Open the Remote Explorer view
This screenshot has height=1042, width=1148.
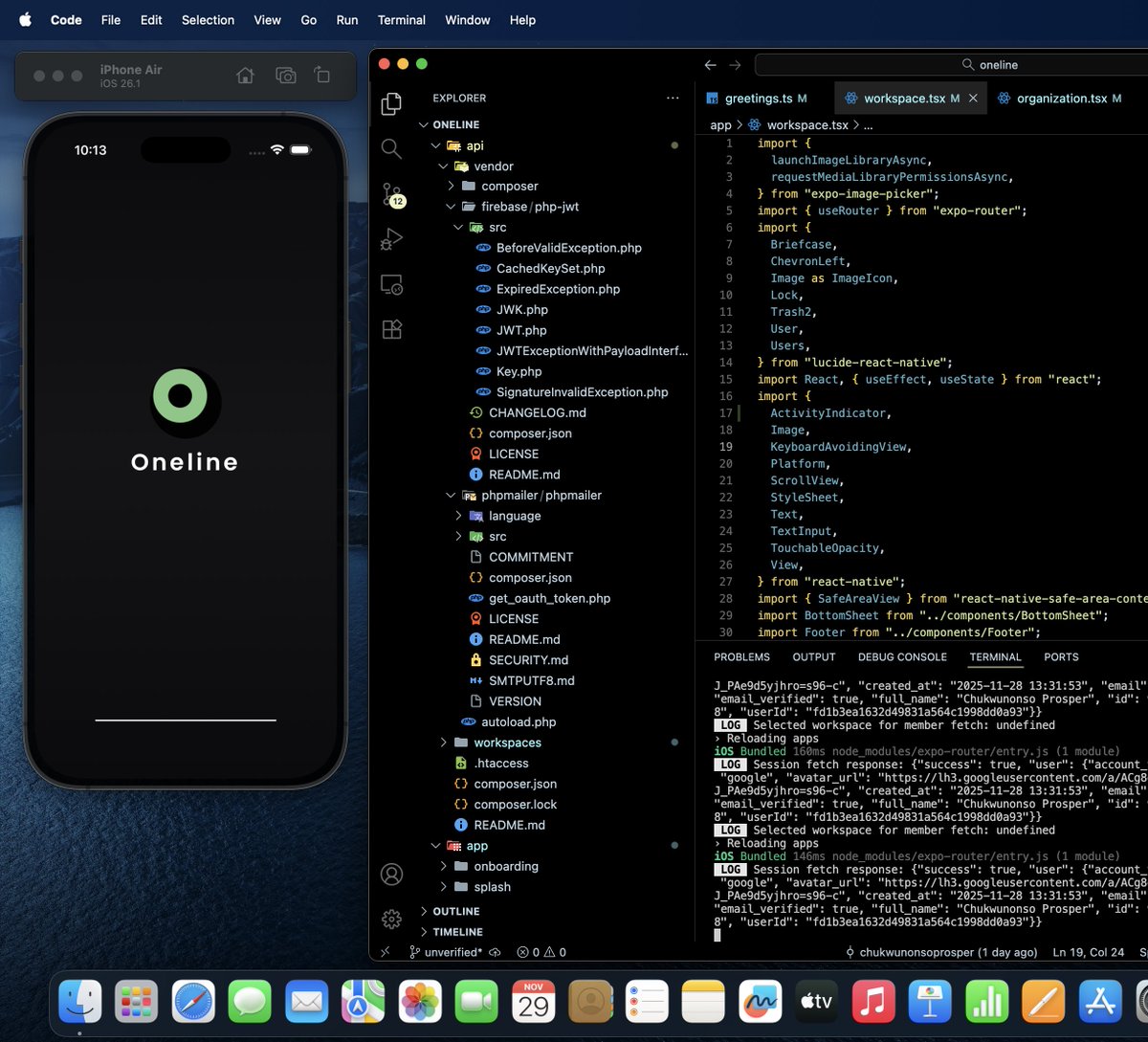point(391,284)
